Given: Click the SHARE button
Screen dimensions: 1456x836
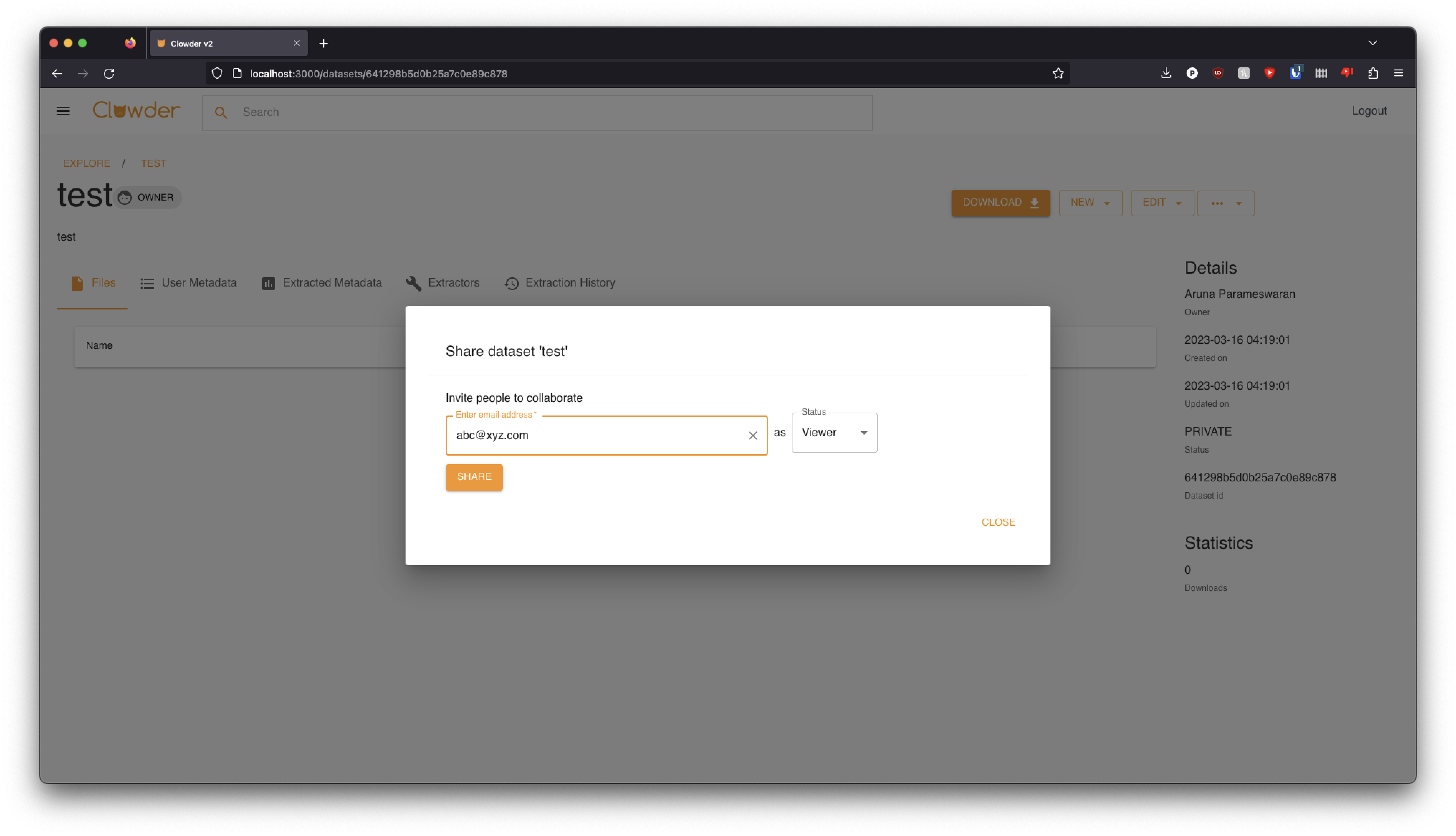Looking at the screenshot, I should click(474, 477).
